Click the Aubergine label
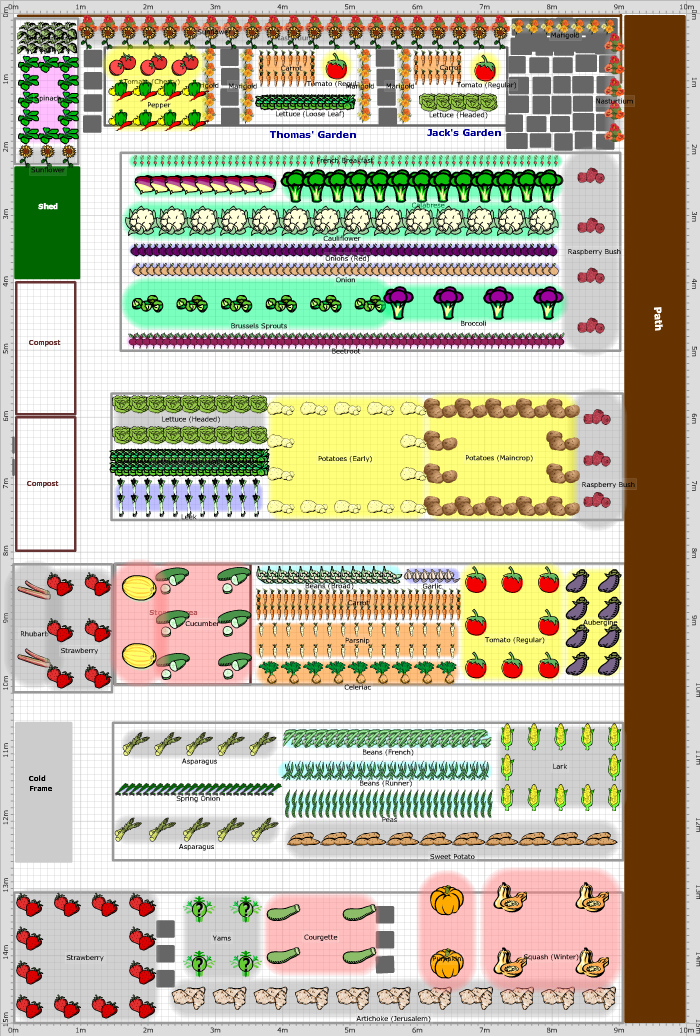Screen dimensions: 700x1036 pos(600,622)
